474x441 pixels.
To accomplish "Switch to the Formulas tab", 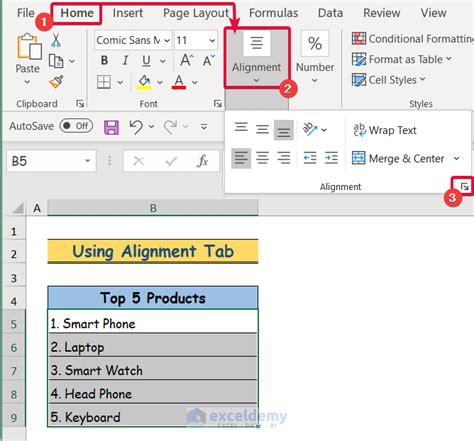I will pos(274,13).
